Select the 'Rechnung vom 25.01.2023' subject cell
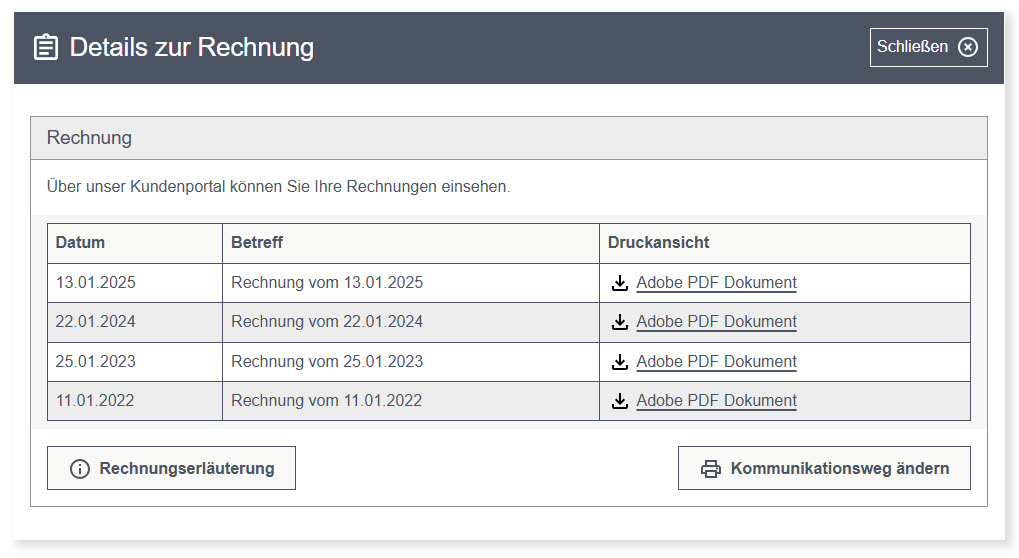 pos(327,362)
